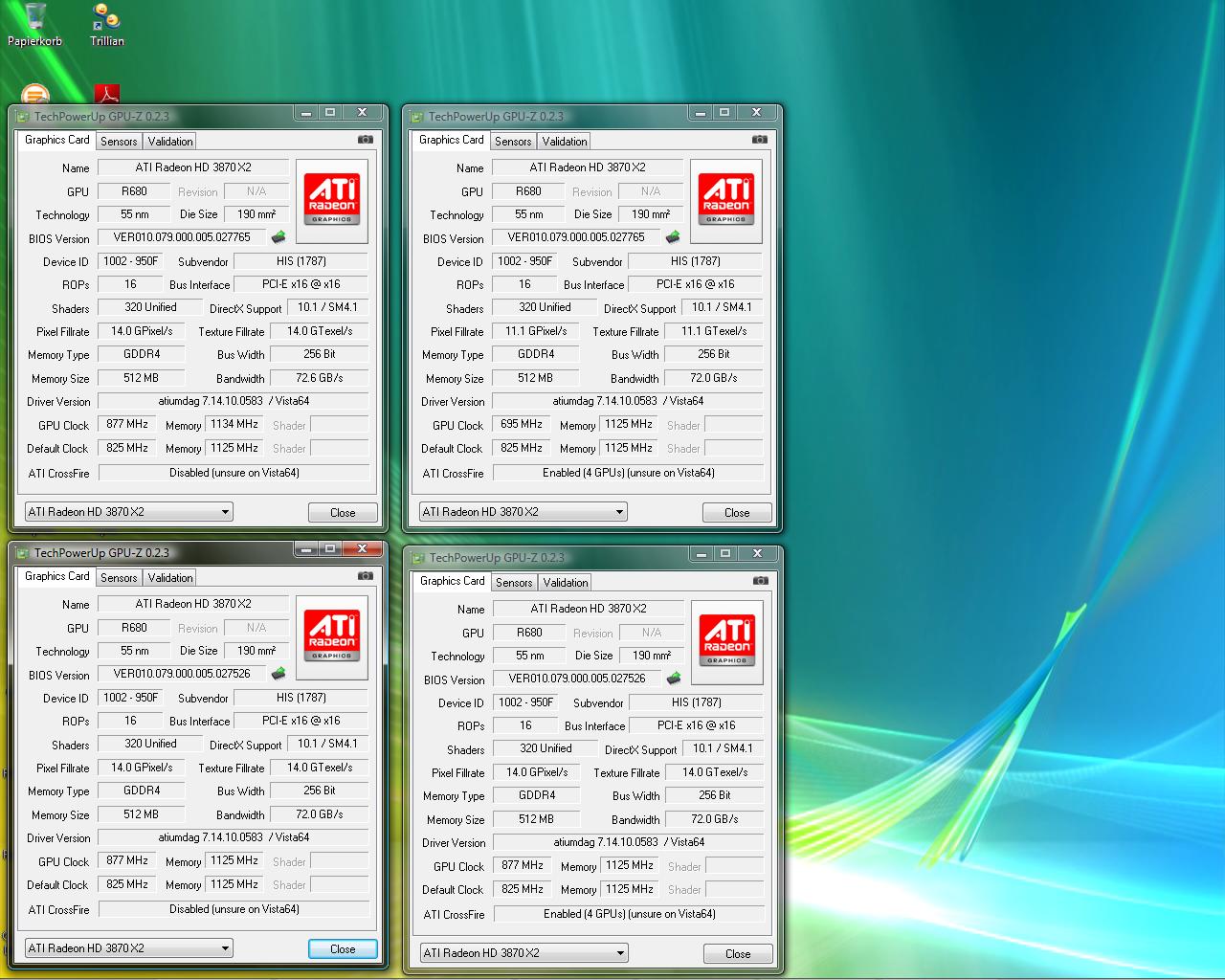Open Validation tab in lower-right GPU-Z window
Screen dimensions: 1225x980
pyautogui.click(x=566, y=583)
